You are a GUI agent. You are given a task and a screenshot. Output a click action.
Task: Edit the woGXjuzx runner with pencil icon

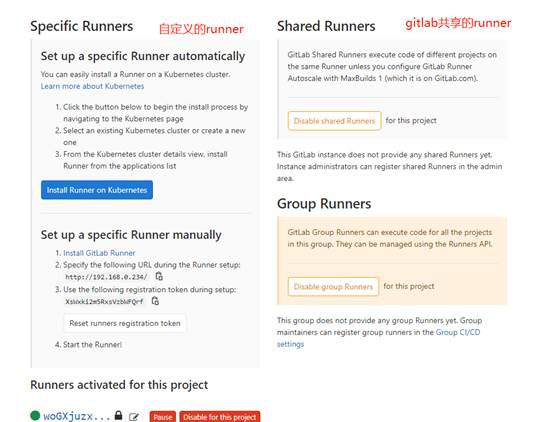coord(134,417)
